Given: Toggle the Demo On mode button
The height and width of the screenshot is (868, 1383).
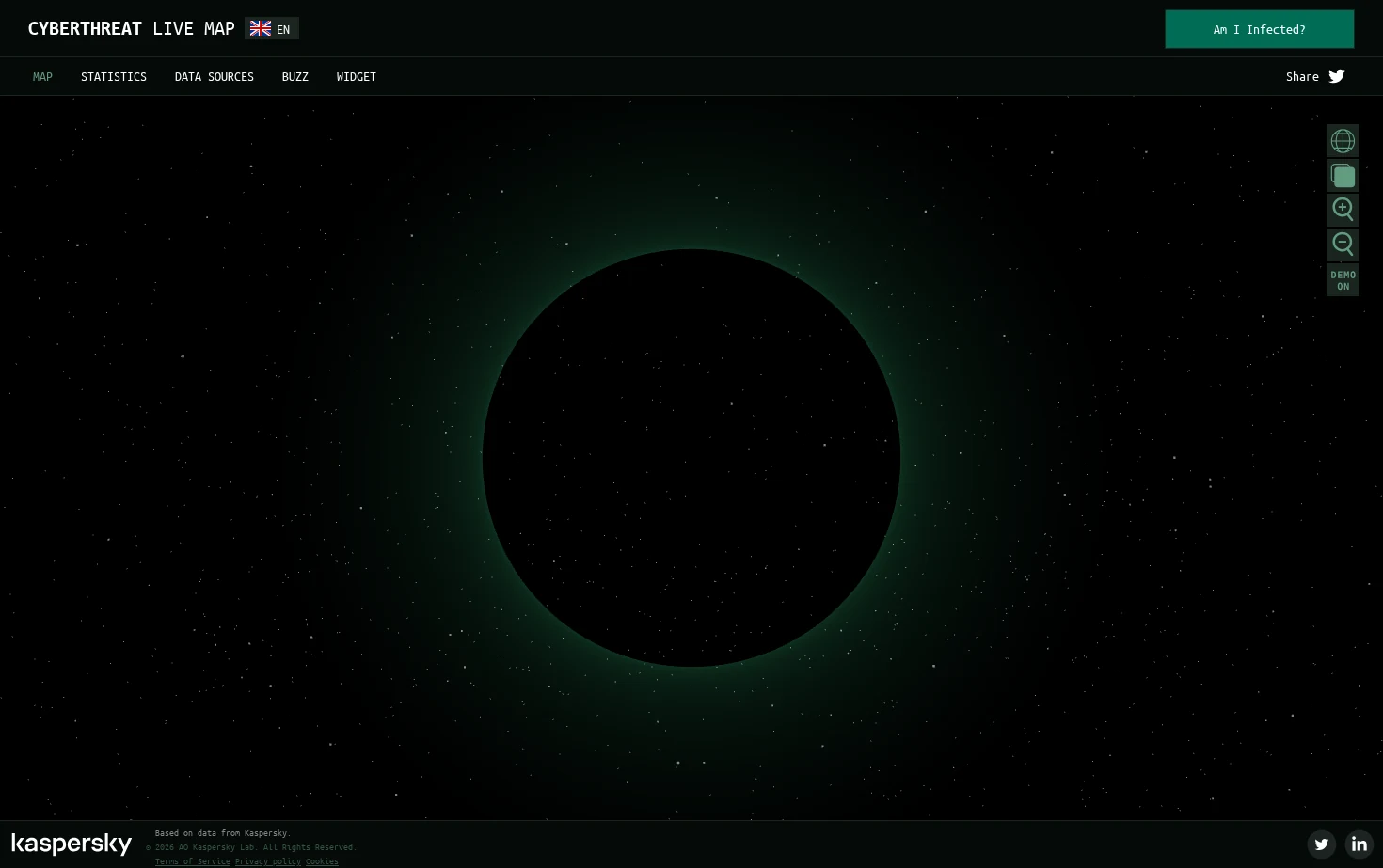Looking at the screenshot, I should pos(1343,280).
